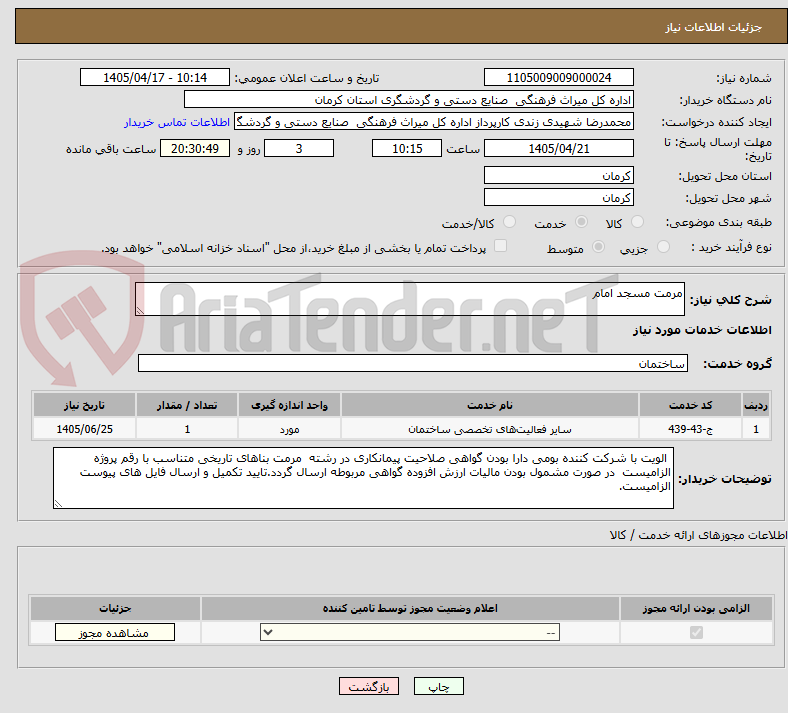Click the اطلاعات مجوزهای ارائه خدمت / کالا heading
The height and width of the screenshot is (713, 788).
pos(698,535)
